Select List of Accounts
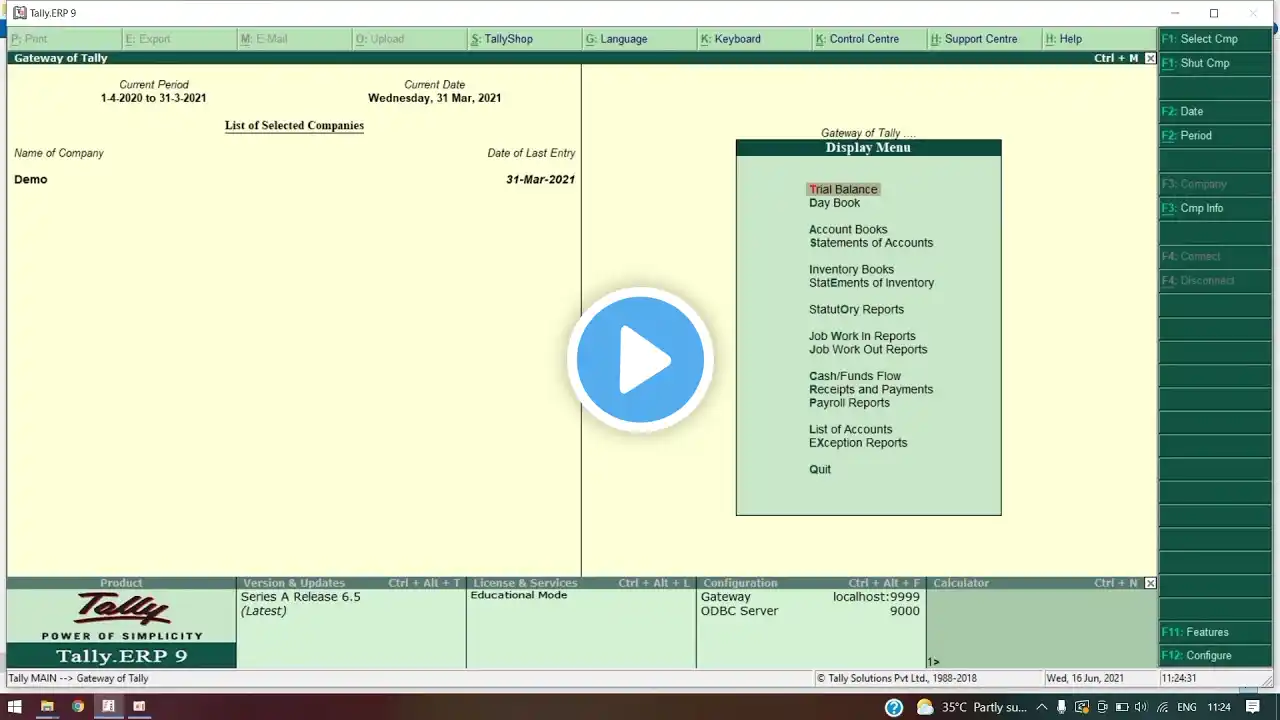The height and width of the screenshot is (720, 1280). pos(850,430)
